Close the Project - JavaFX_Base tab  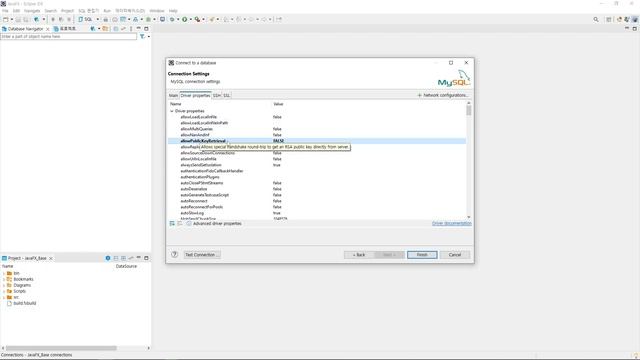click(51, 258)
